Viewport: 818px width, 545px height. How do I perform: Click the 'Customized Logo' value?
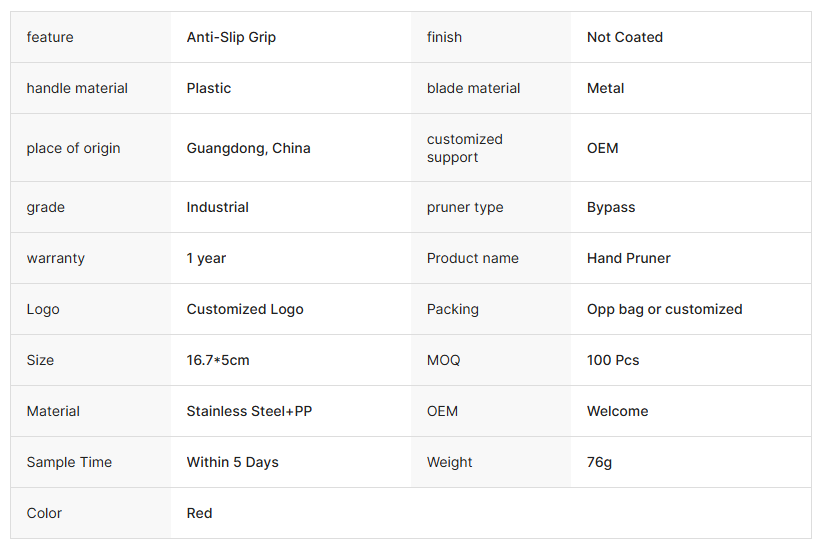tap(245, 309)
